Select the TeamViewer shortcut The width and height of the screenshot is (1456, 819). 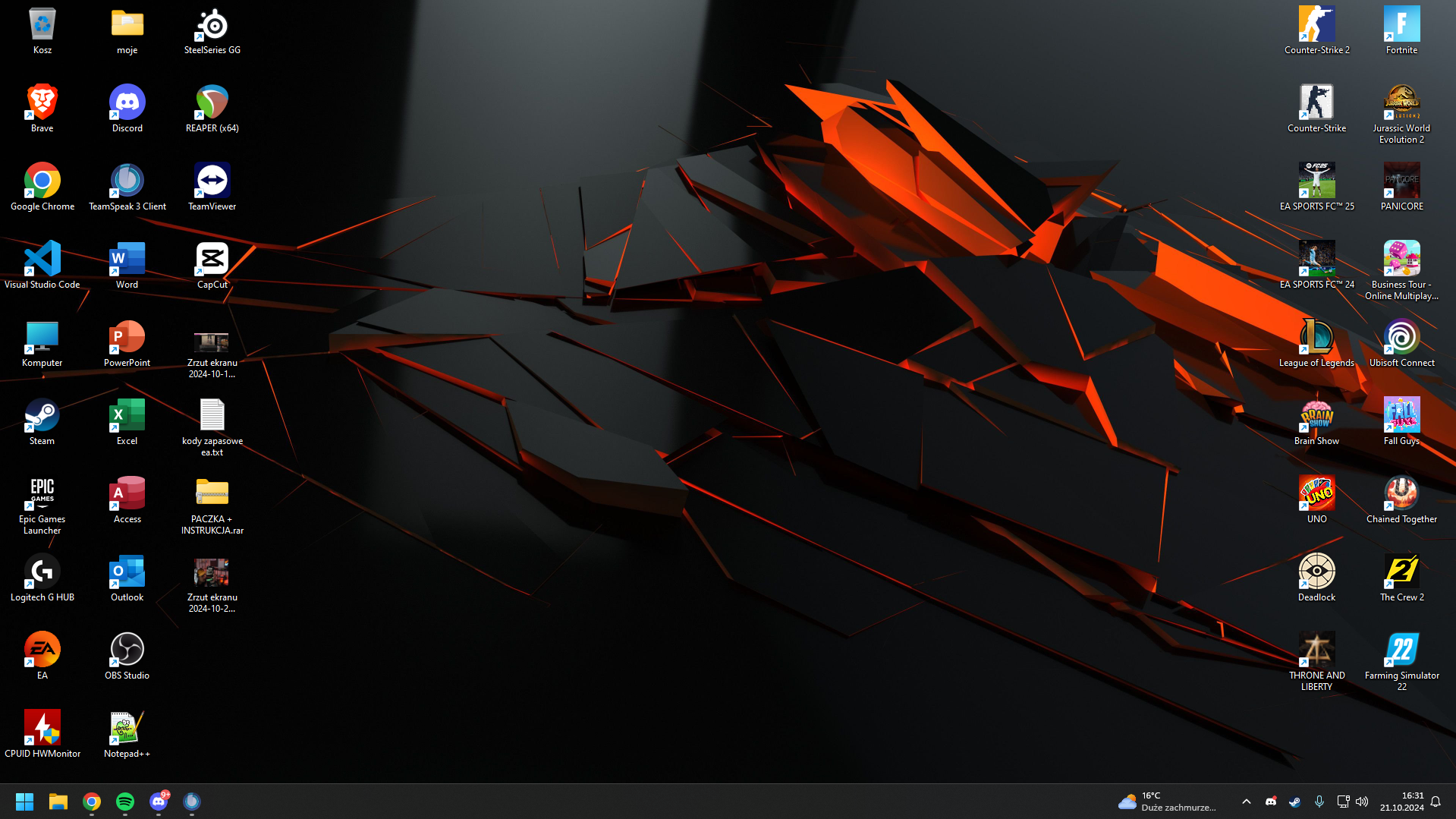pos(212,187)
